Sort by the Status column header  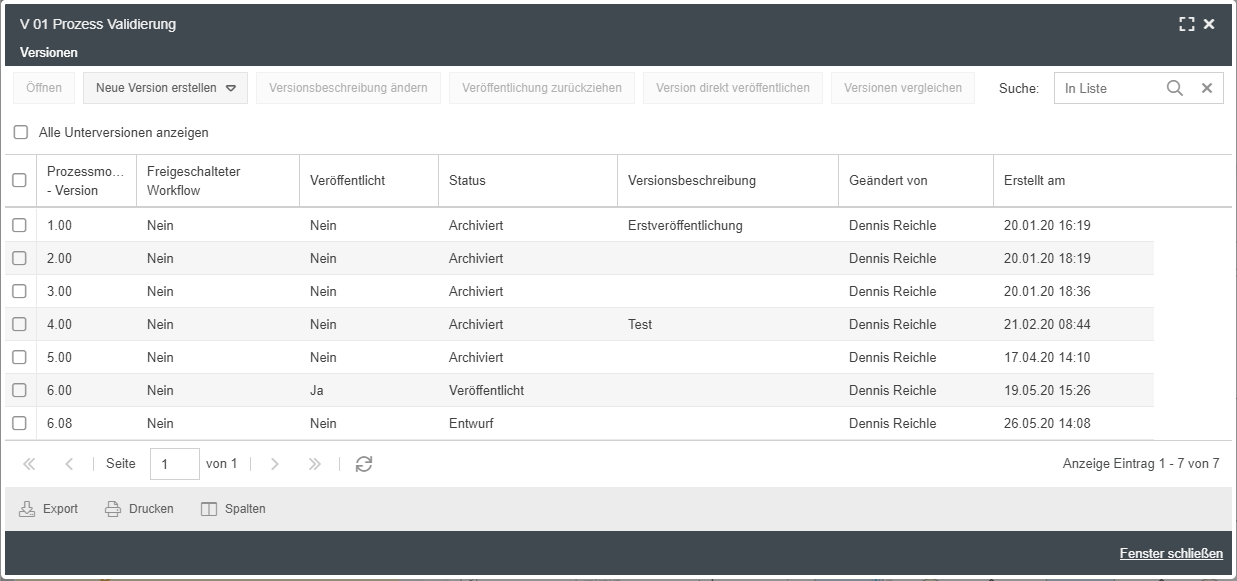pyautogui.click(x=467, y=181)
